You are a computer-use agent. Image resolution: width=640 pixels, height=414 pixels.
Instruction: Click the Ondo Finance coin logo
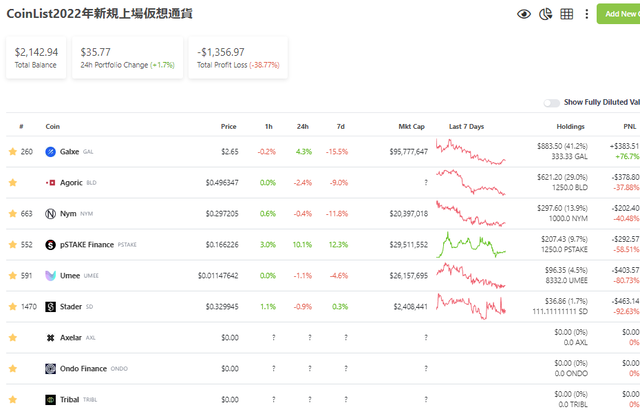(x=50, y=369)
